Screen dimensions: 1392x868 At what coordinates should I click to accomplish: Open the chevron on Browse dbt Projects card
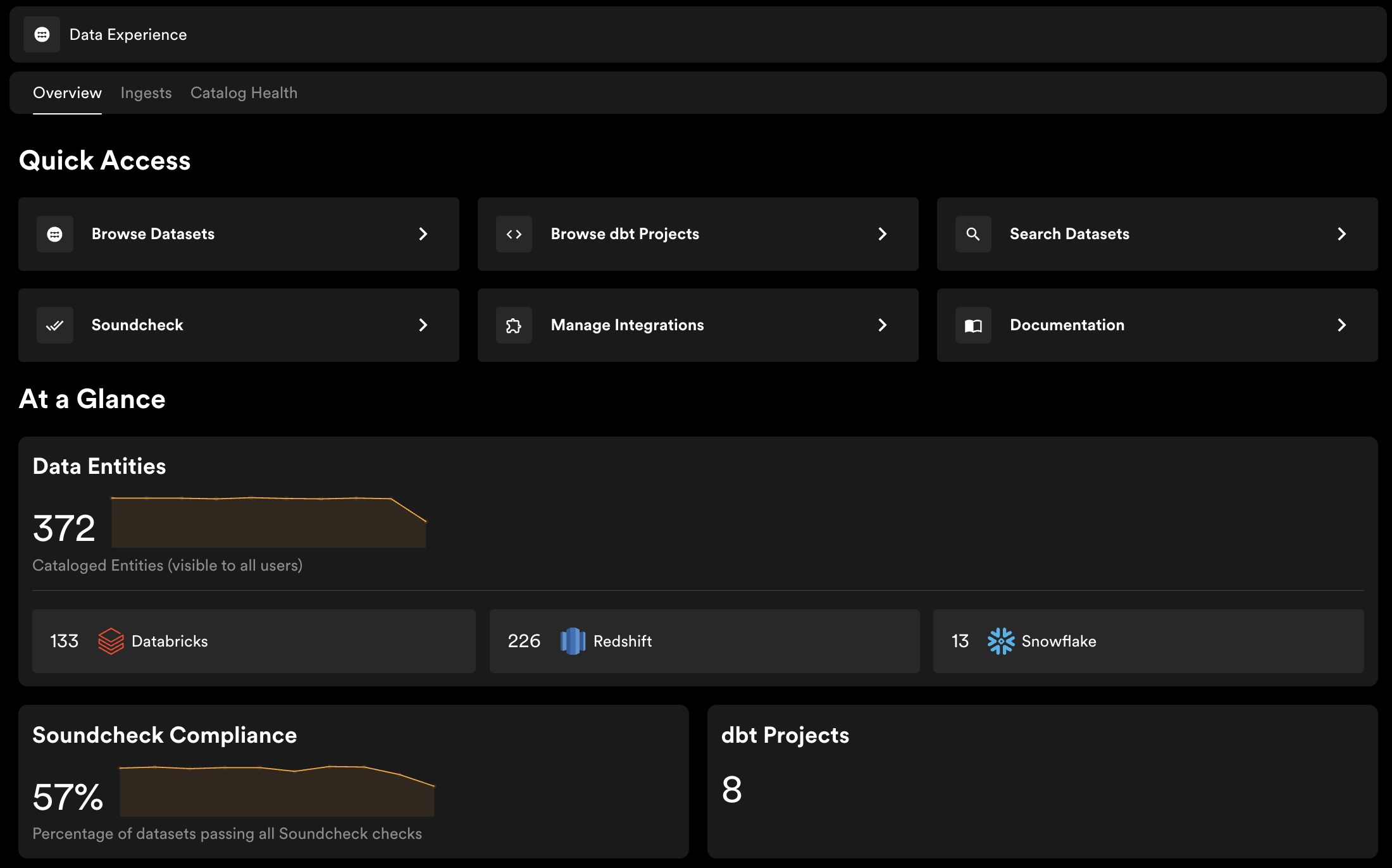(x=883, y=234)
